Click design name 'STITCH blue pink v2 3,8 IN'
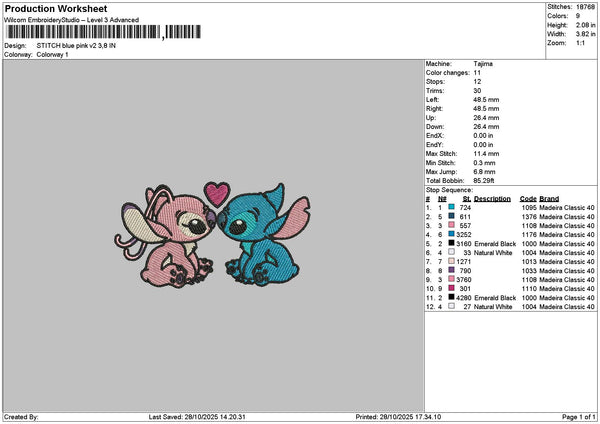The height and width of the screenshot is (424, 600). pos(76,46)
